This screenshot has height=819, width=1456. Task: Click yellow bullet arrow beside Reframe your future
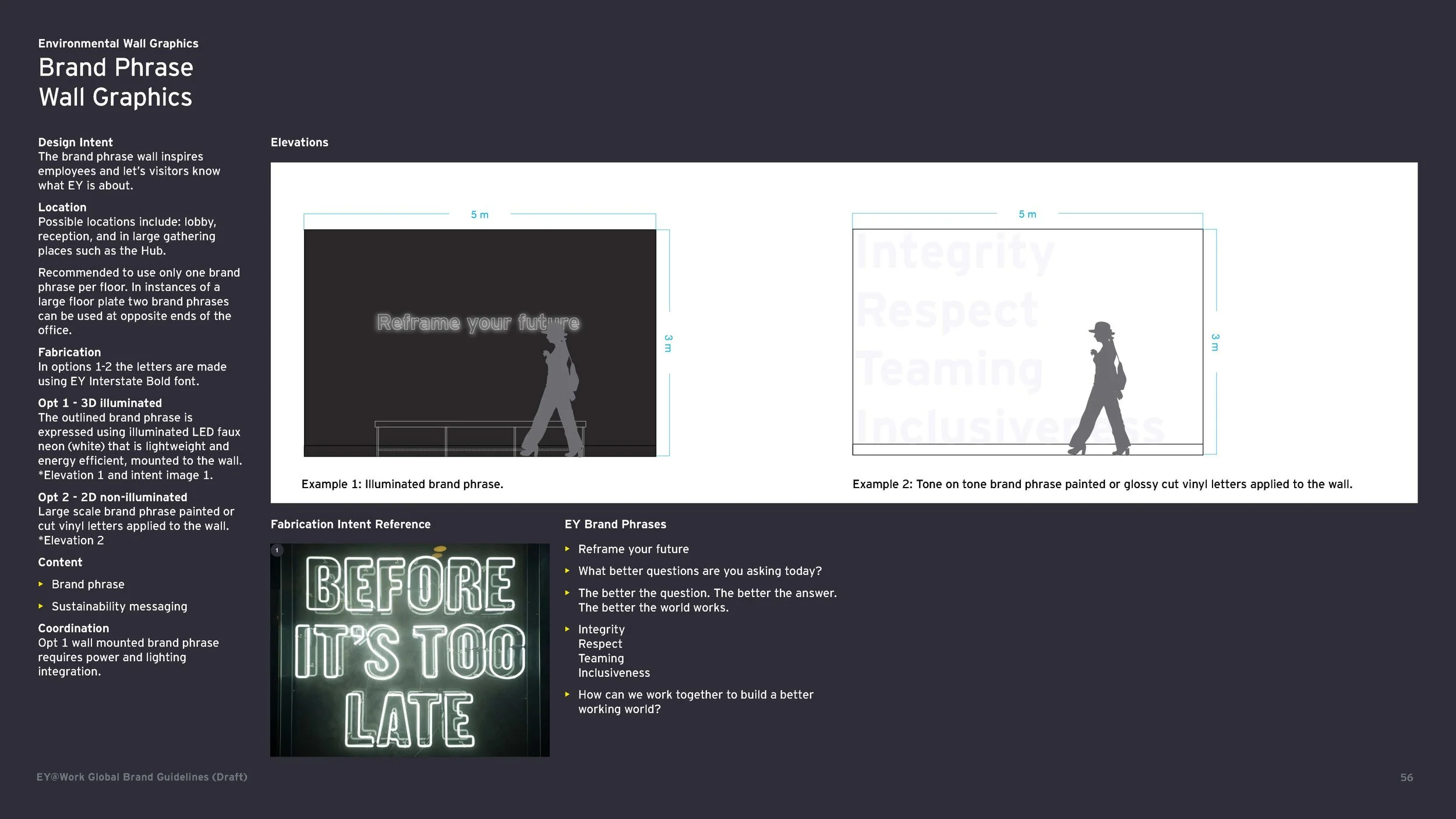coord(567,549)
